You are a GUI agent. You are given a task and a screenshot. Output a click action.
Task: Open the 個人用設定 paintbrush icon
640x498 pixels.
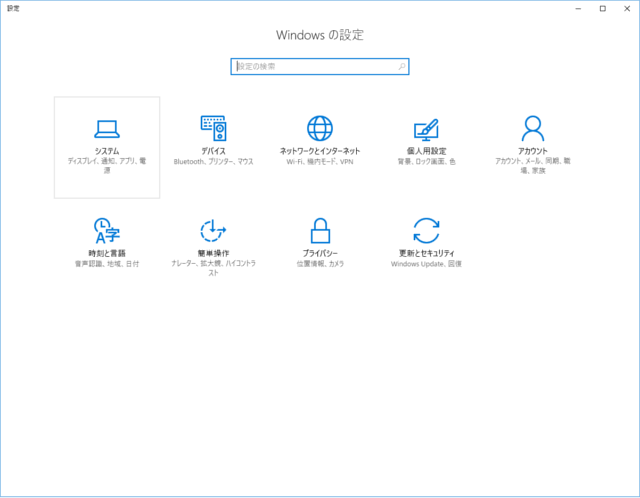tap(426, 129)
